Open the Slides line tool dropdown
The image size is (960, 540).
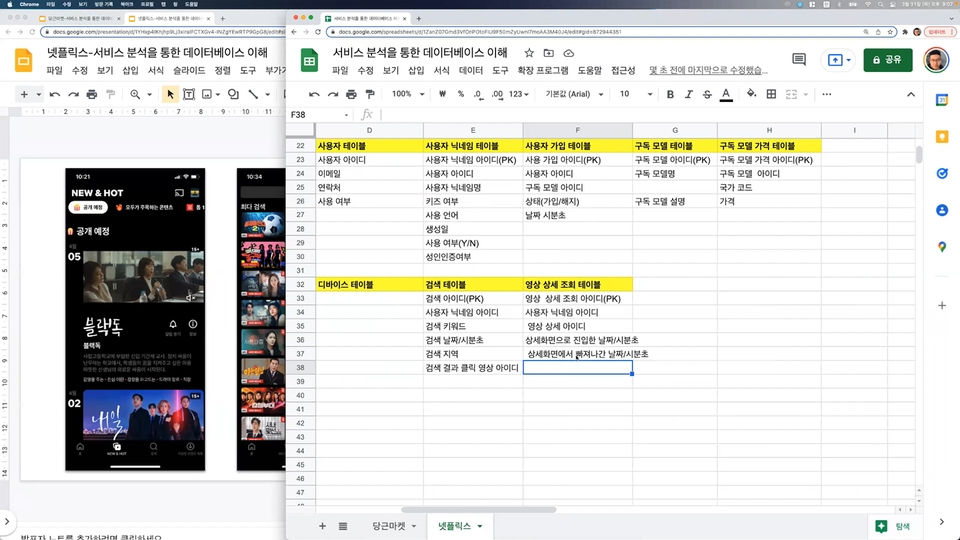point(268,94)
